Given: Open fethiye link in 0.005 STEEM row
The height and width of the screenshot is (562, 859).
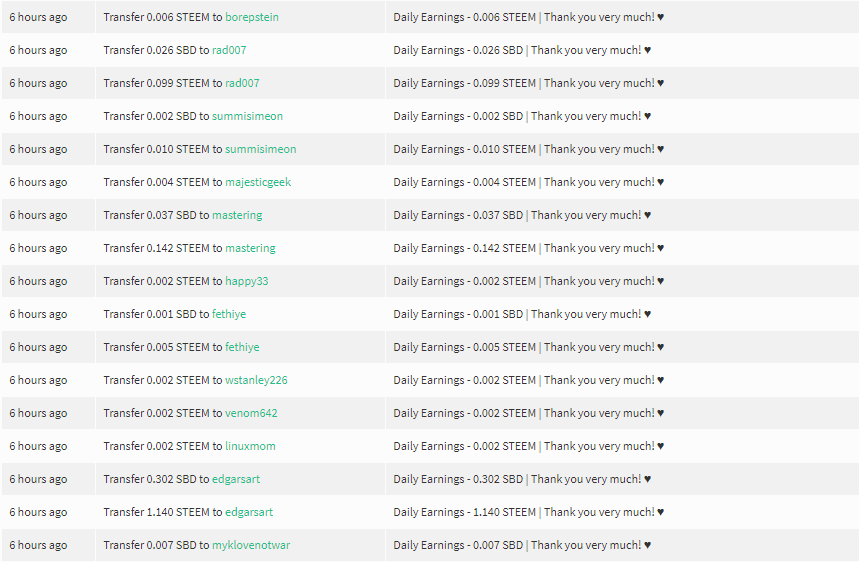Looking at the screenshot, I should [242, 347].
